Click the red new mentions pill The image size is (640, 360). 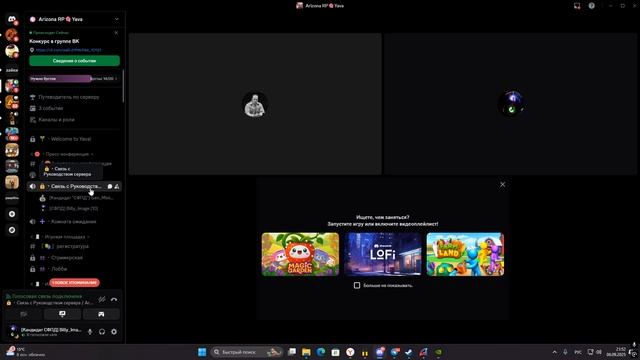point(74,282)
